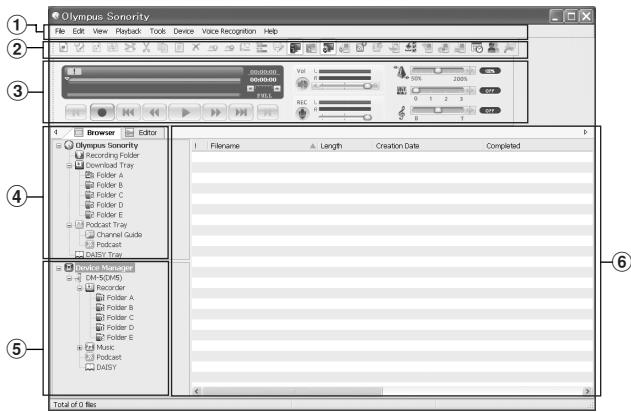Sort by the Length column header
This screenshot has height=412, width=631.
tap(345, 146)
